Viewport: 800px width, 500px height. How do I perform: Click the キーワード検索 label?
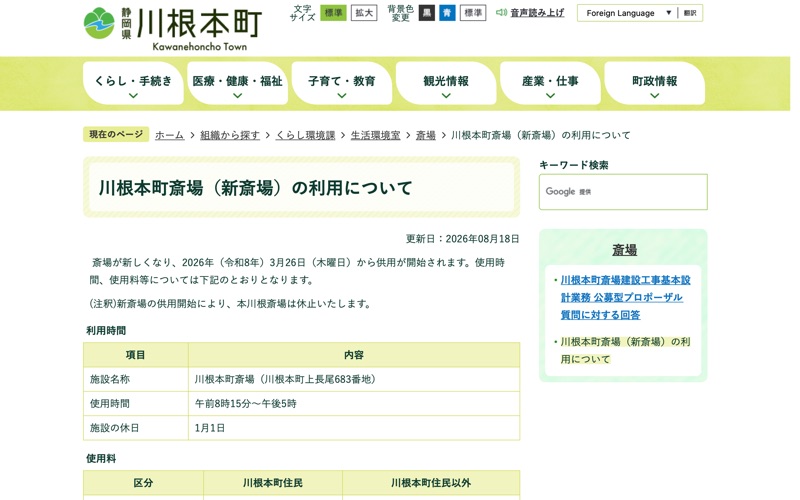574,165
